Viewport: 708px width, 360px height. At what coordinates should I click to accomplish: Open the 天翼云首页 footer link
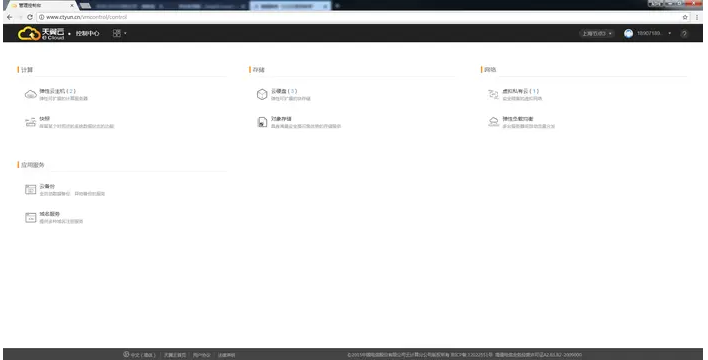coord(174,355)
